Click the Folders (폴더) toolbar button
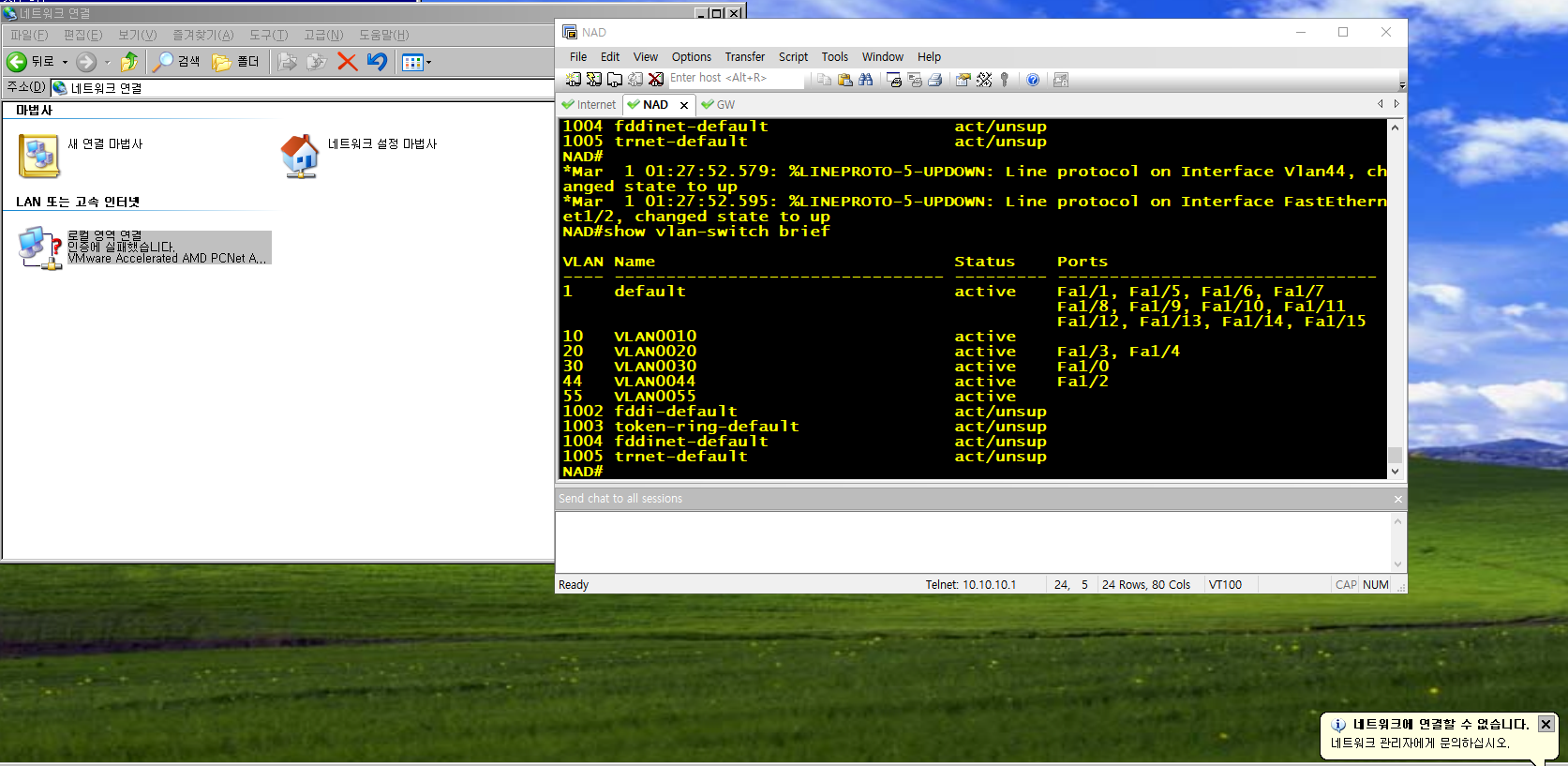Viewport: 1568px width, 766px height. click(235, 62)
